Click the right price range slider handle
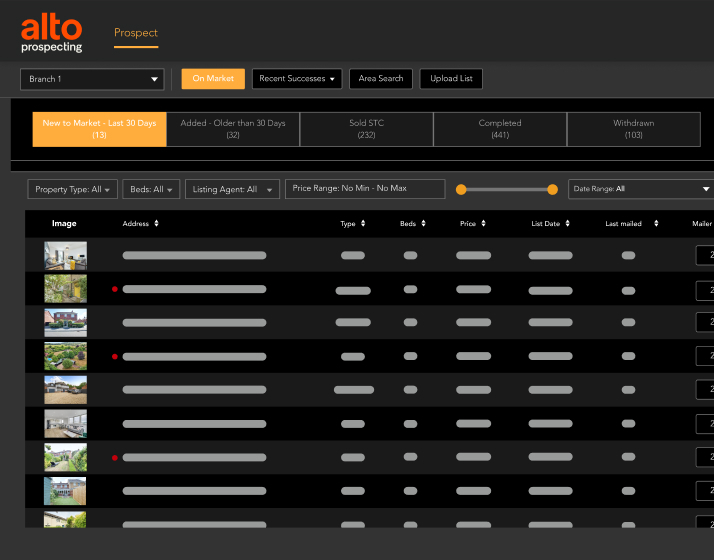Image resolution: width=714 pixels, height=560 pixels. coord(553,189)
